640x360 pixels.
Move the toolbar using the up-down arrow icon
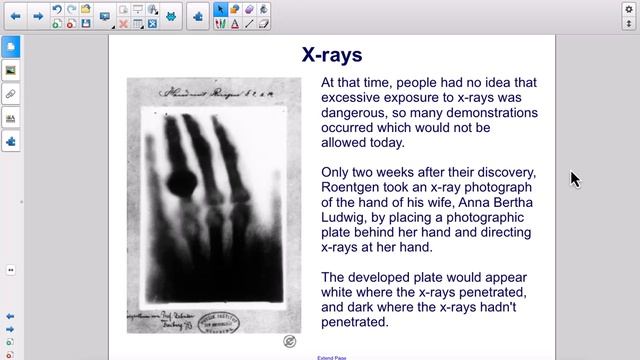[x=629, y=24]
